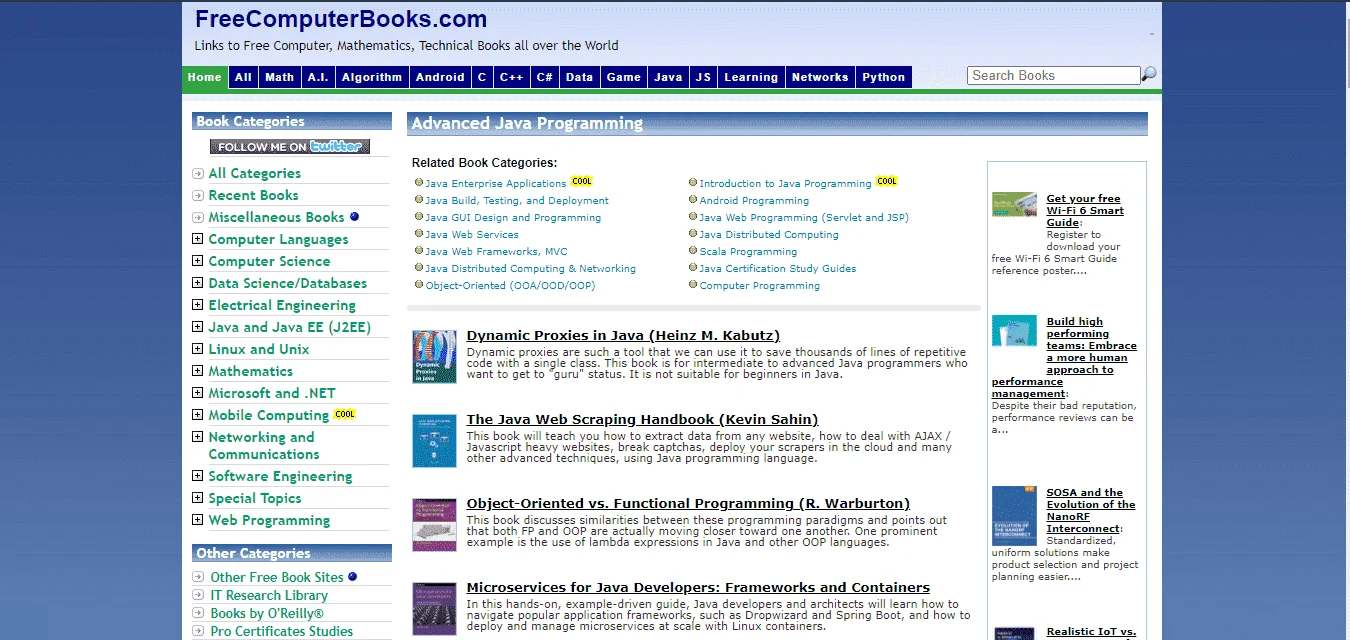
Task: Open Java Enterprise Applications category link
Action: 496,184
